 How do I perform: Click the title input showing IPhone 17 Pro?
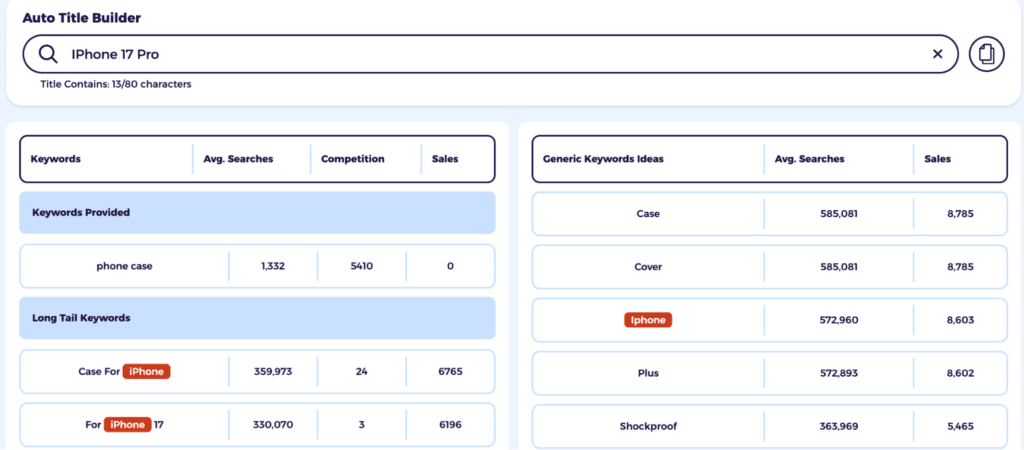click(490, 54)
